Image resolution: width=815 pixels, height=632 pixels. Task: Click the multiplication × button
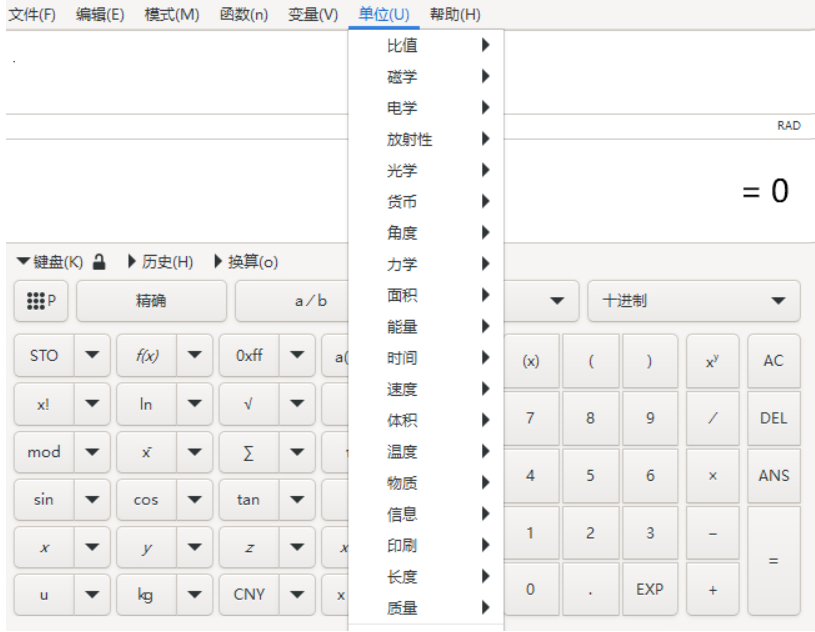pyautogui.click(x=713, y=476)
